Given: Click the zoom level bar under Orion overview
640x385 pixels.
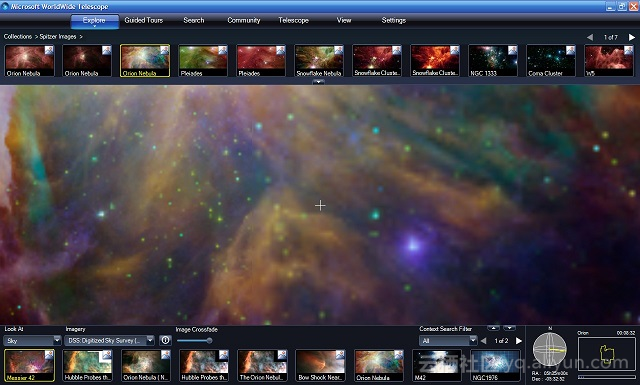Looking at the screenshot, I should point(607,377).
